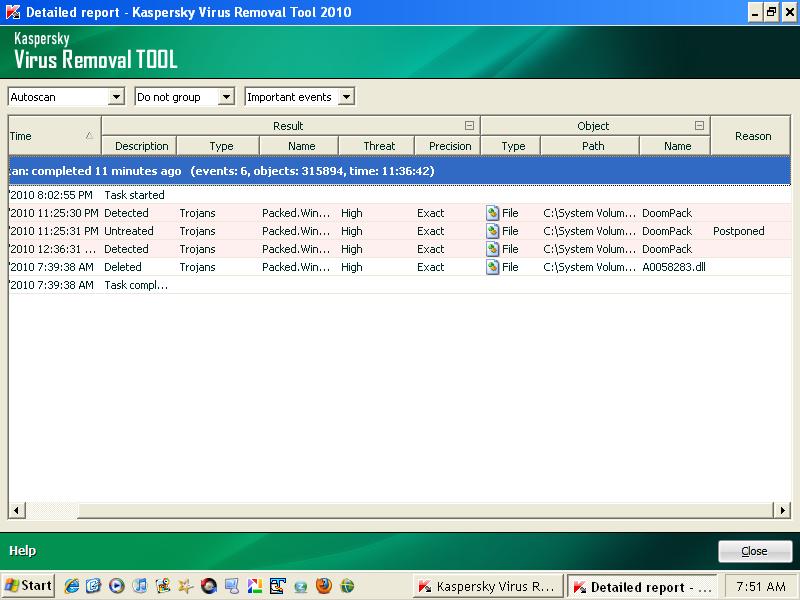Click 'High' threat in the 11:25:30 PM row

[352, 213]
